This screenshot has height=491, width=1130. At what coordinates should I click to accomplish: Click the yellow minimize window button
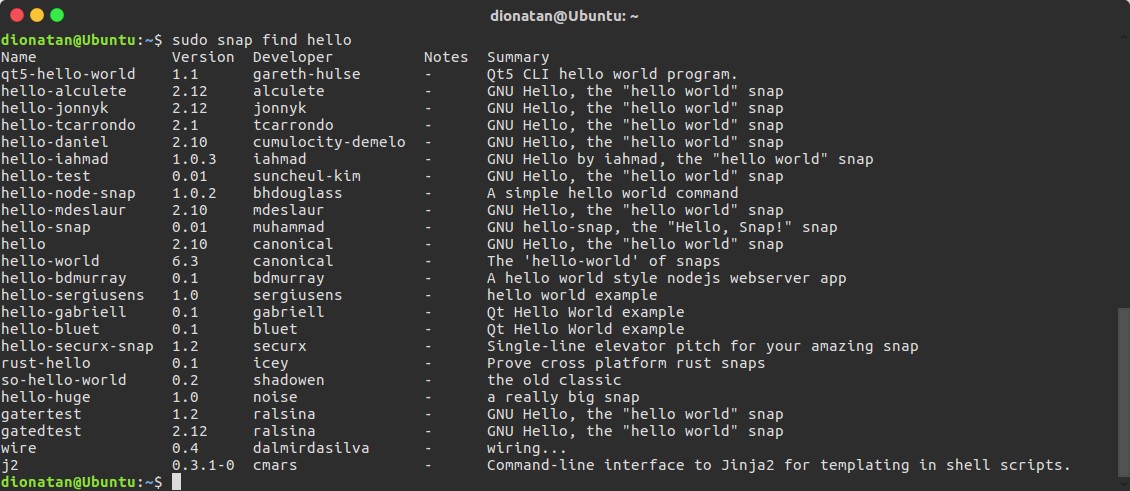37,15
